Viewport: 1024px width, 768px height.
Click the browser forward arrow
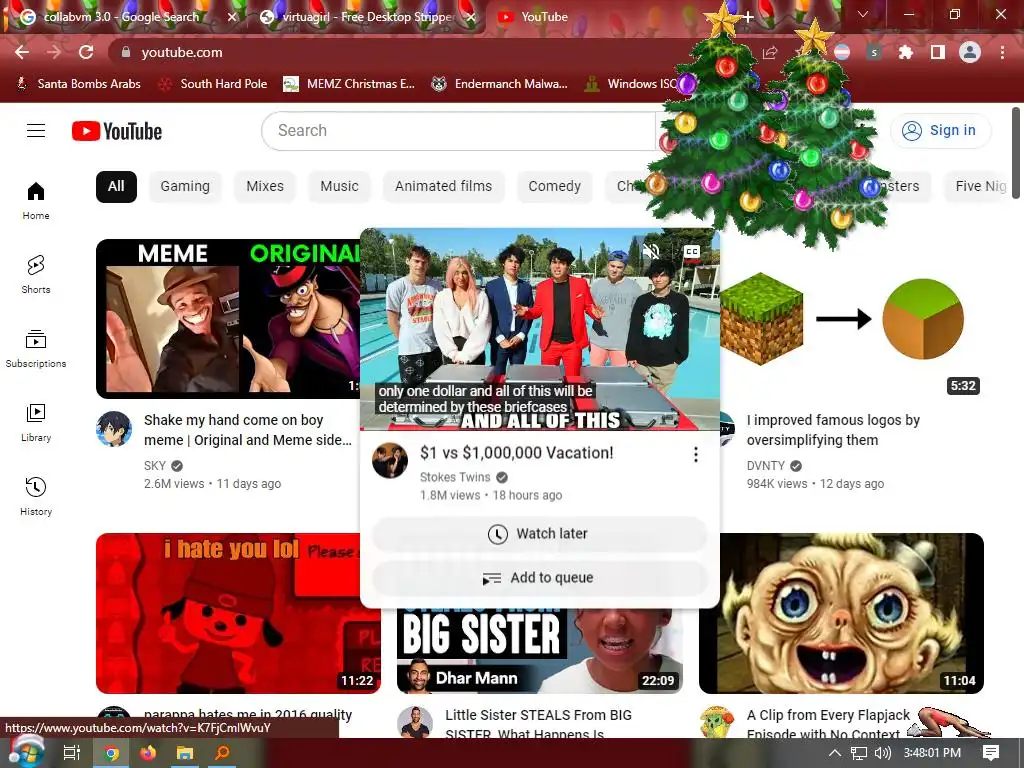[54, 52]
